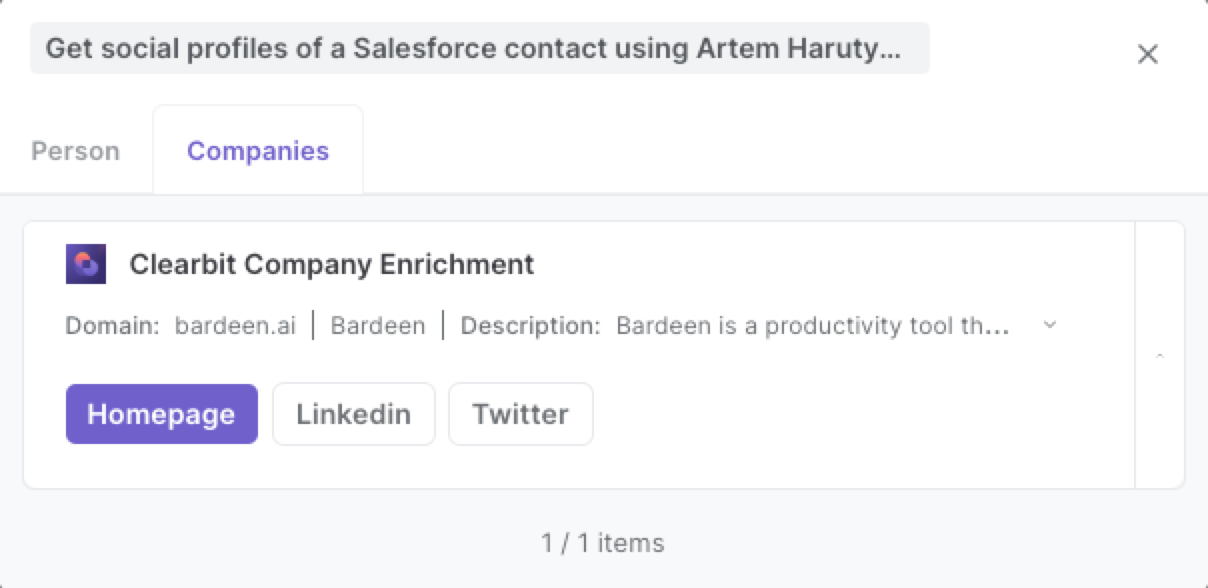Close the social profiles dialog
Screen dimensions: 1208x588
click(x=1147, y=54)
